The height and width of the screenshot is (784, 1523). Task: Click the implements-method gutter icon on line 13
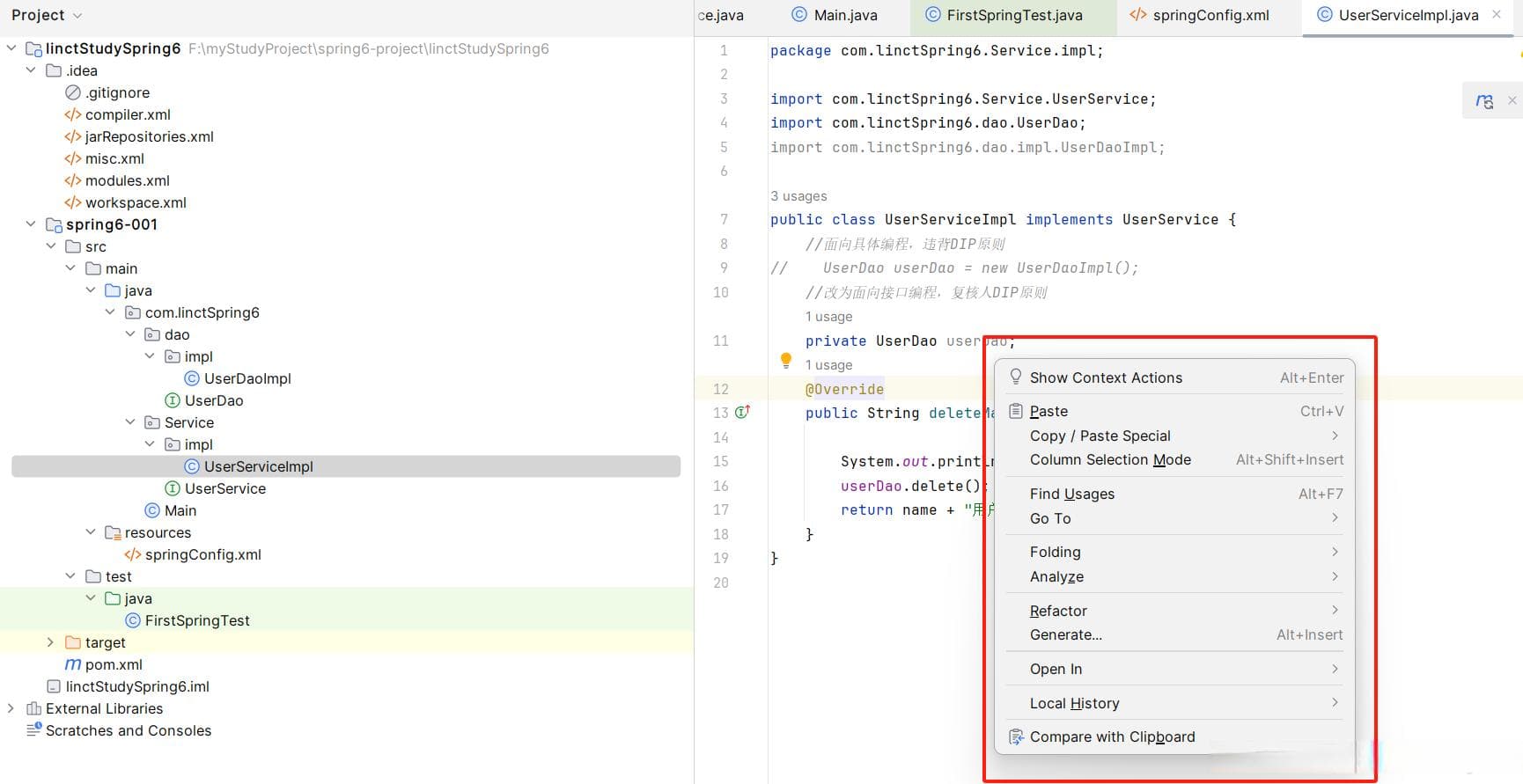pyautogui.click(x=742, y=411)
